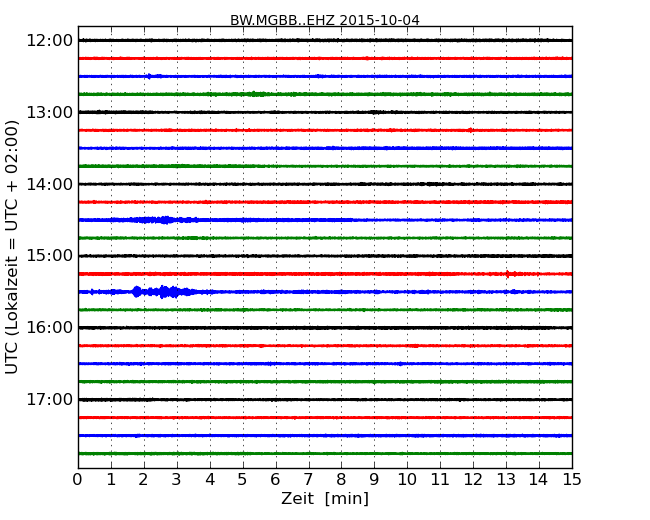
Task: Click the x-axis tick label 12
Action: pos(473,480)
